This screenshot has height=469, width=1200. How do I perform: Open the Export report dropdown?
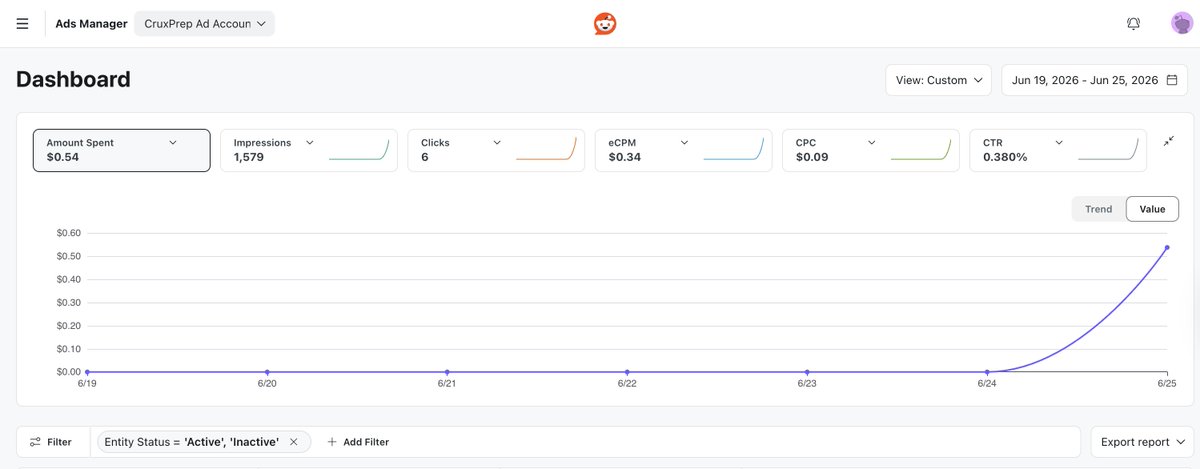1143,441
